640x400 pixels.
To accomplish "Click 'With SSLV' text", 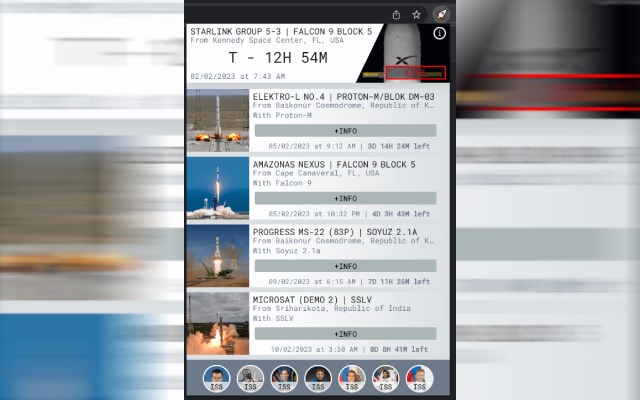I will tap(273, 318).
